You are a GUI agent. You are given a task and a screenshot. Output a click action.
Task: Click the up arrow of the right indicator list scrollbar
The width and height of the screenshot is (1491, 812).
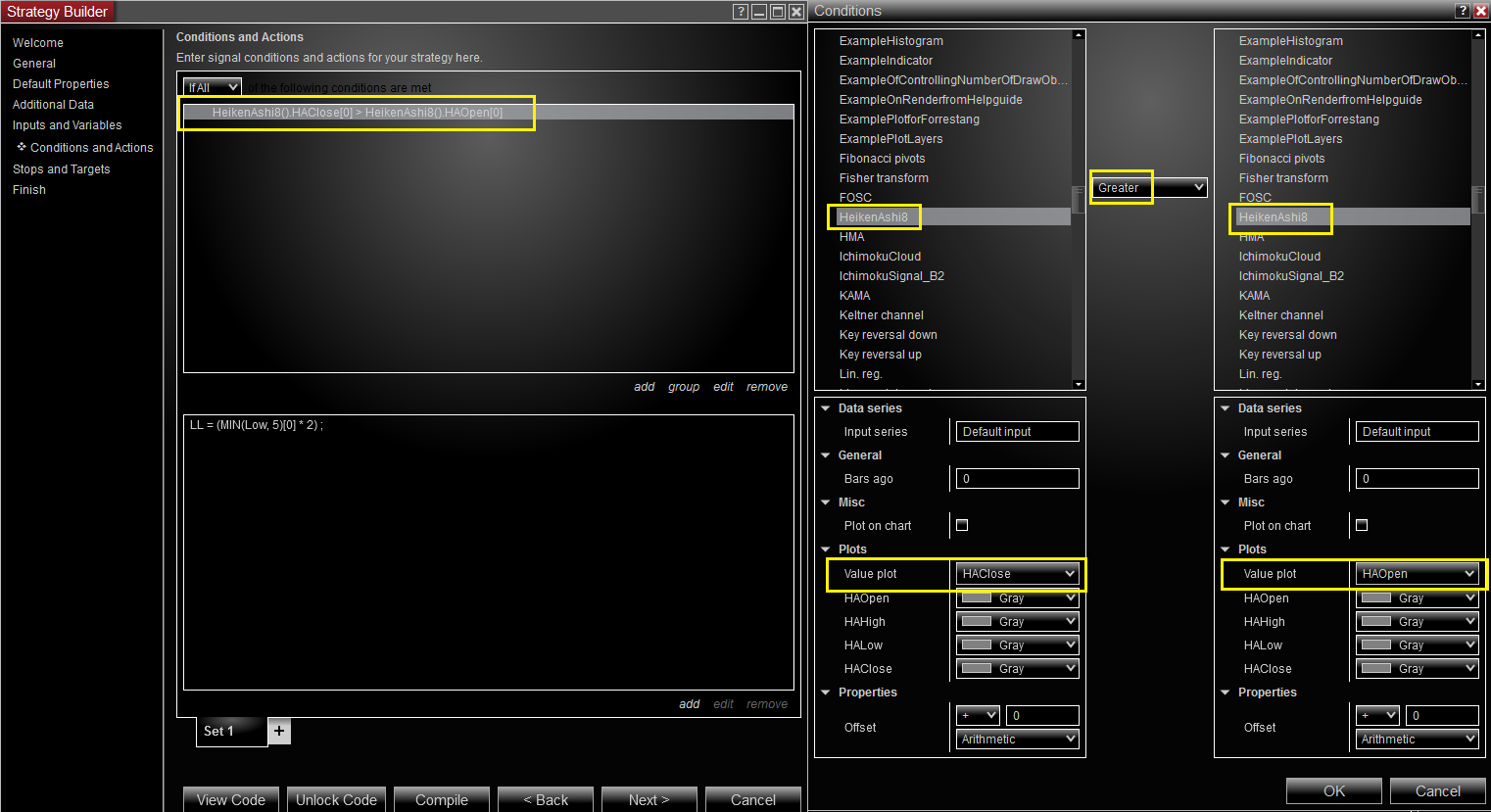1478,35
